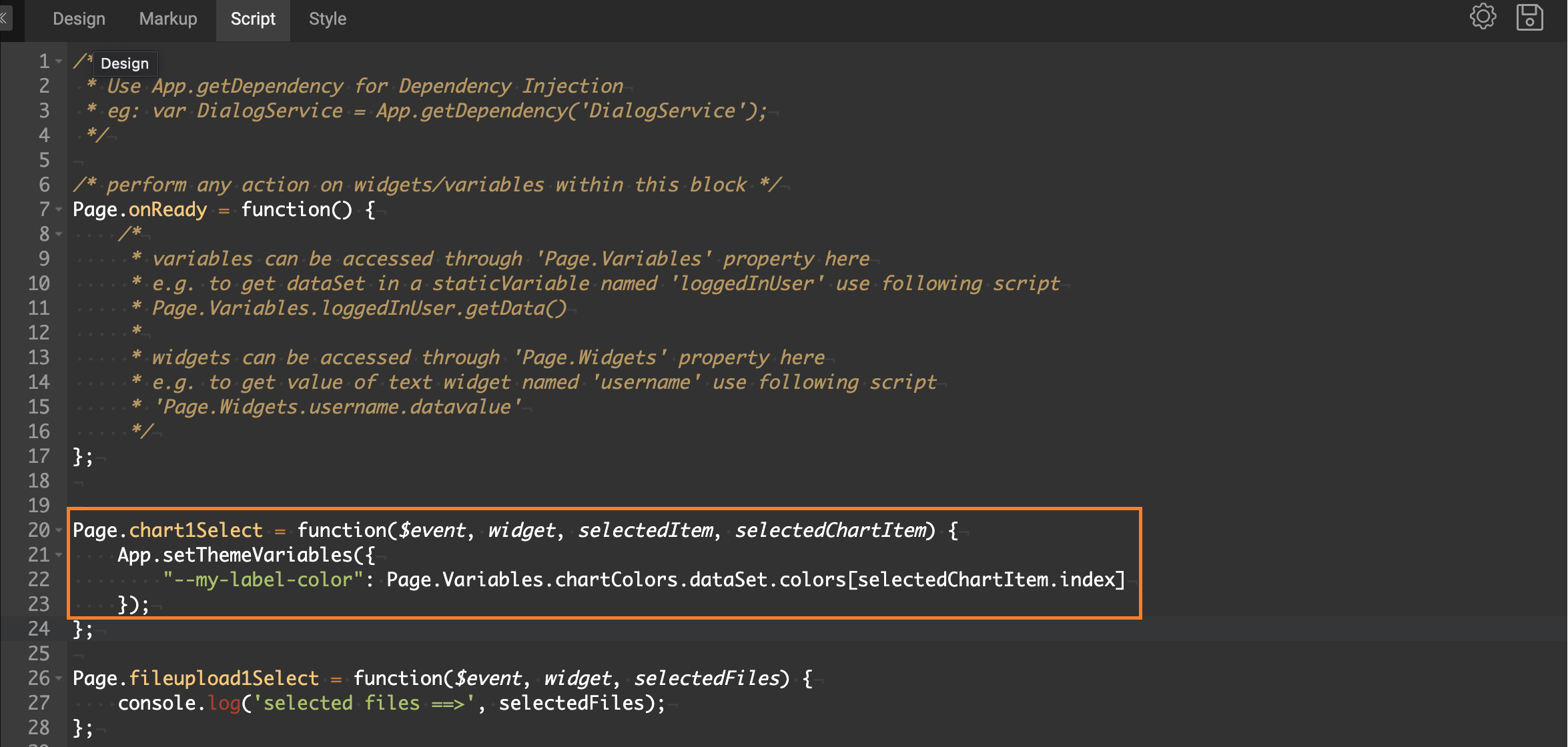1568x747 pixels.
Task: Save the script with the floppy disk icon
Action: pyautogui.click(x=1530, y=18)
